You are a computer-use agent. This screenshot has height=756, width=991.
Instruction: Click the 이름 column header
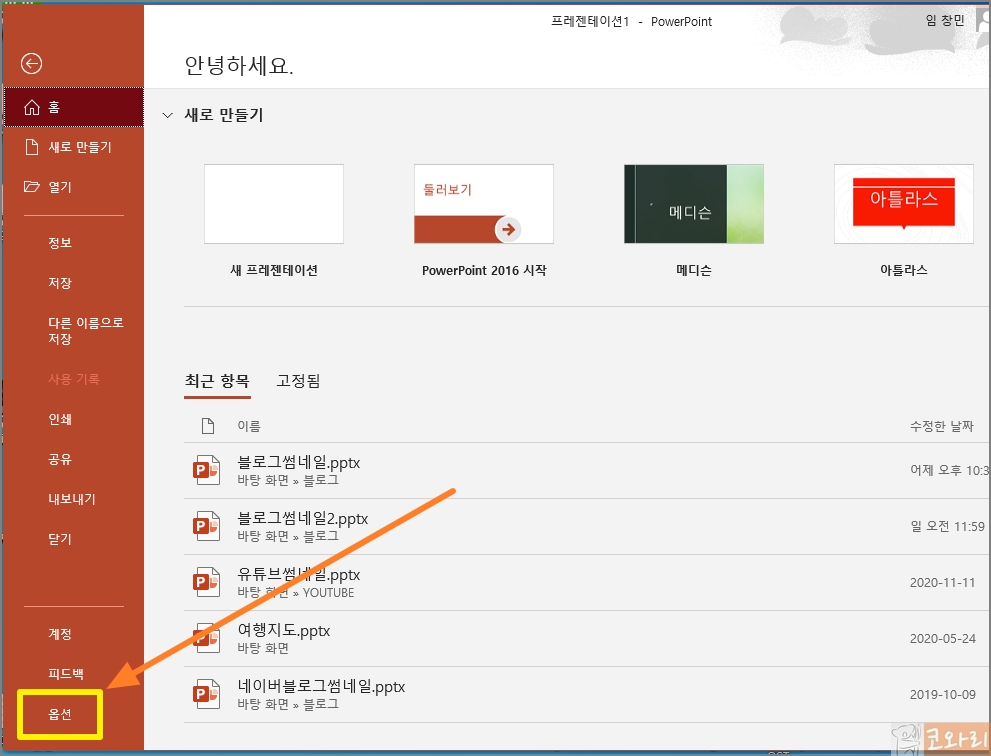249,426
